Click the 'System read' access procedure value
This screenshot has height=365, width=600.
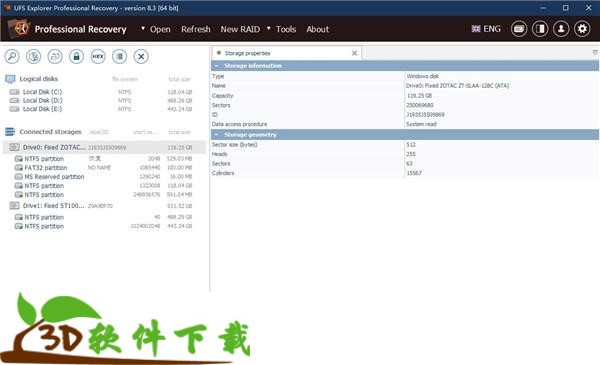pyautogui.click(x=421, y=124)
